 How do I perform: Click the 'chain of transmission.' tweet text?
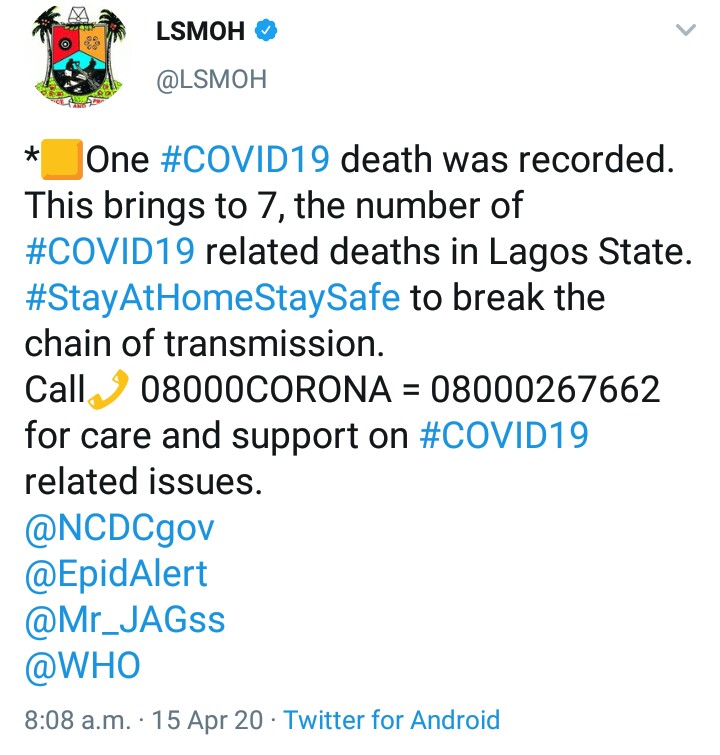click(x=204, y=344)
